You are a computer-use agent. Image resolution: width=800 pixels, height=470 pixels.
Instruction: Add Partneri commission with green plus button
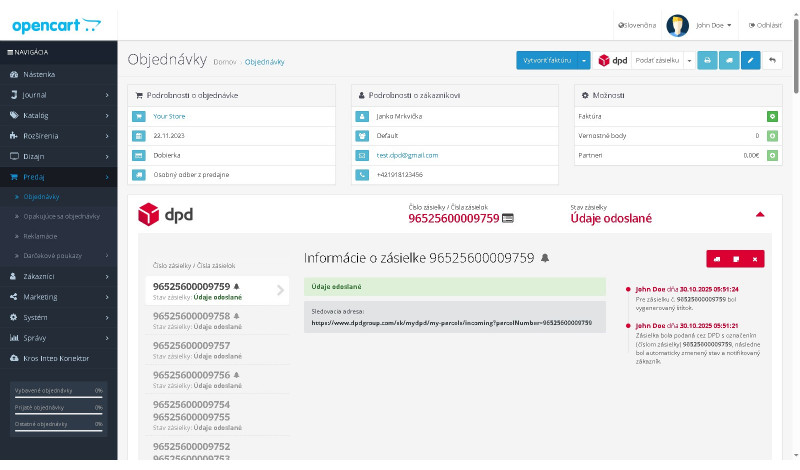pos(772,156)
